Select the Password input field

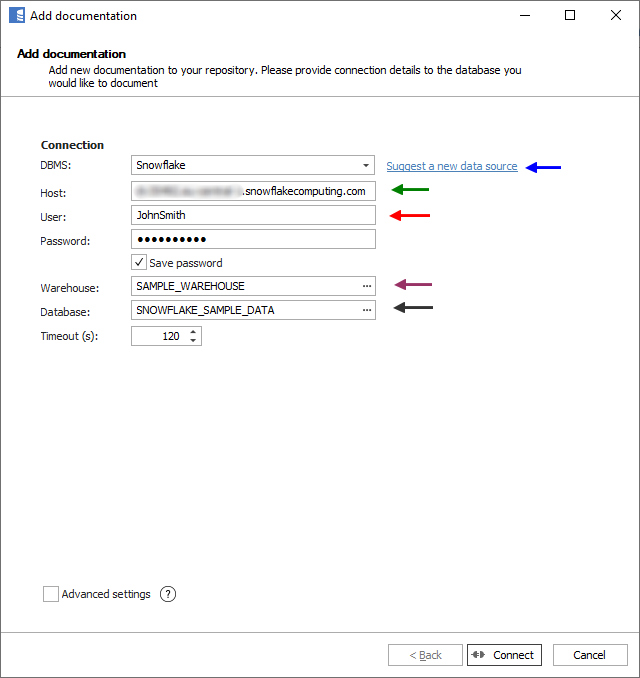253,240
